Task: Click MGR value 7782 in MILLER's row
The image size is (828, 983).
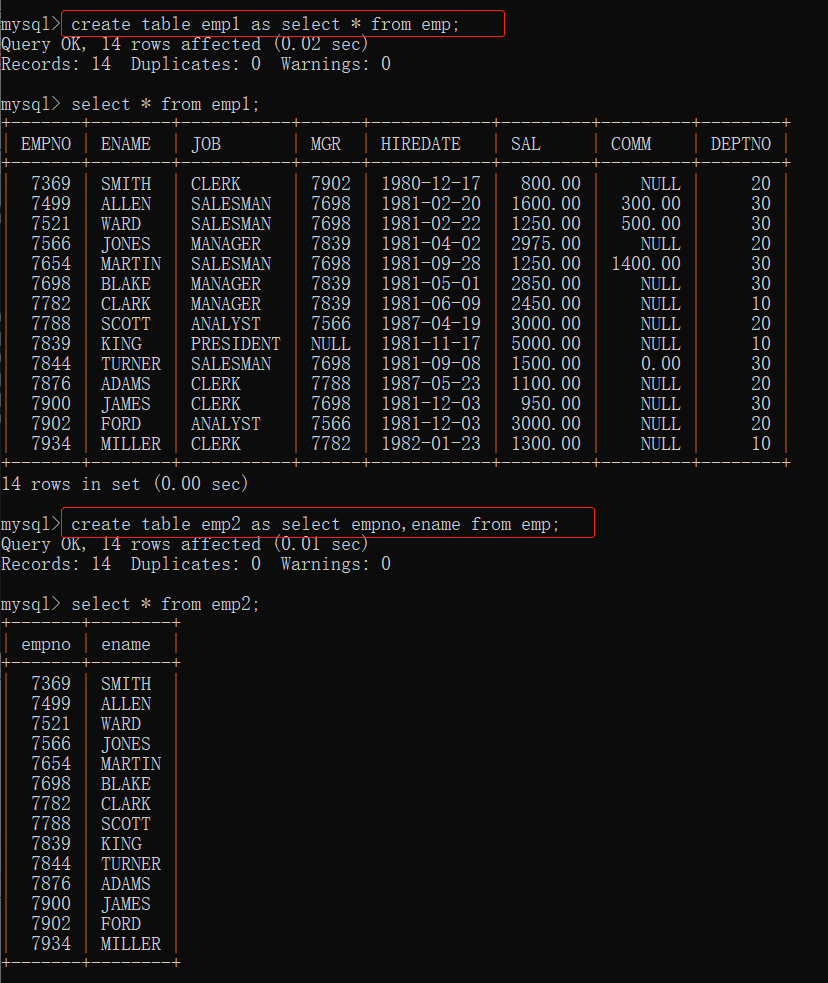Action: [x=331, y=444]
